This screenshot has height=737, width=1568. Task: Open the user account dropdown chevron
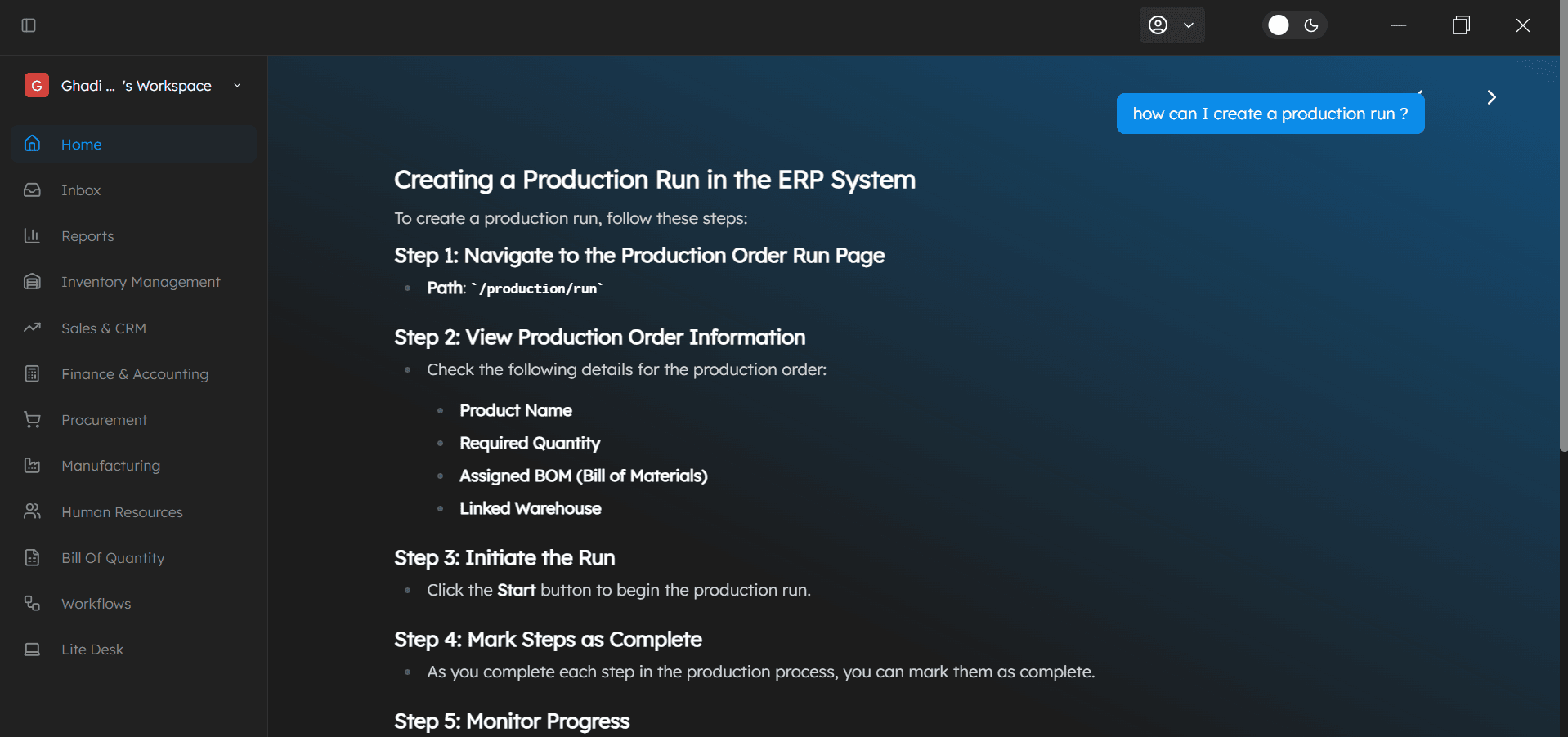(x=1189, y=25)
